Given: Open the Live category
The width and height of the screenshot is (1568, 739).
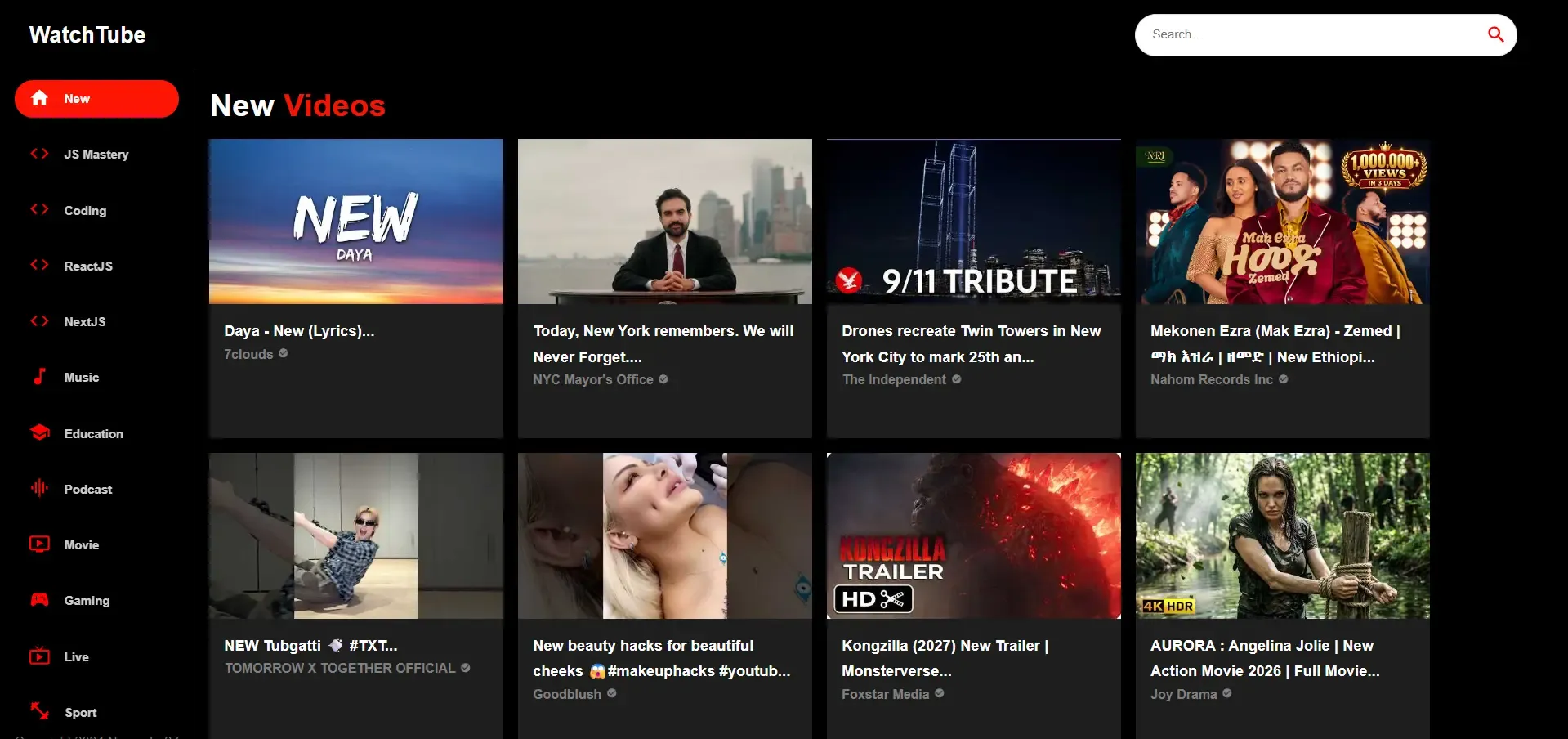Looking at the screenshot, I should (x=77, y=657).
